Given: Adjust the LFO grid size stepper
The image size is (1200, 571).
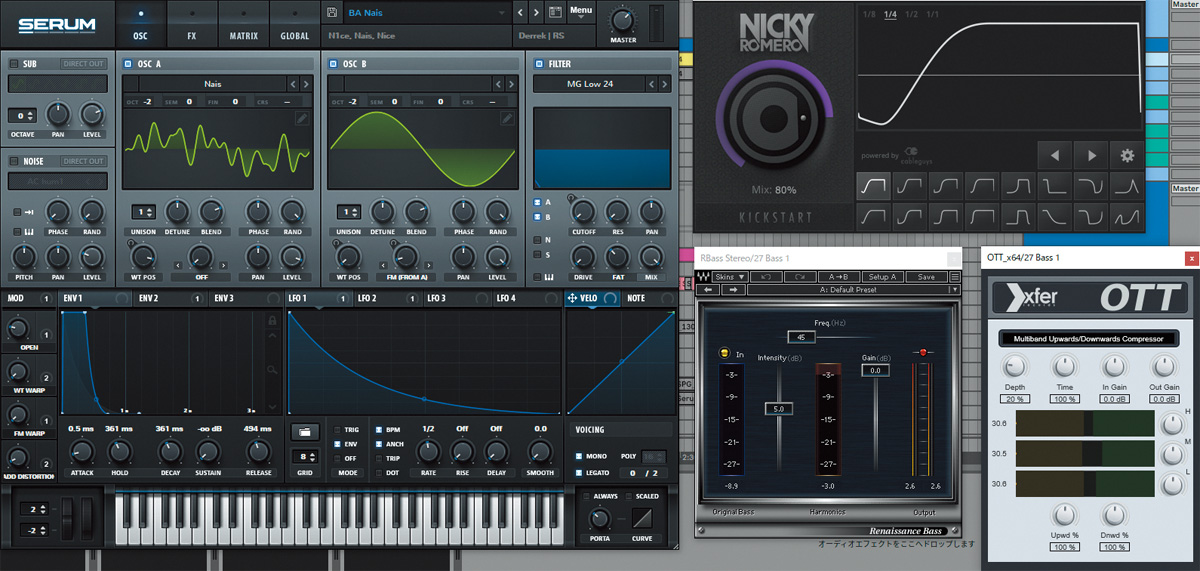Looking at the screenshot, I should point(304,456).
